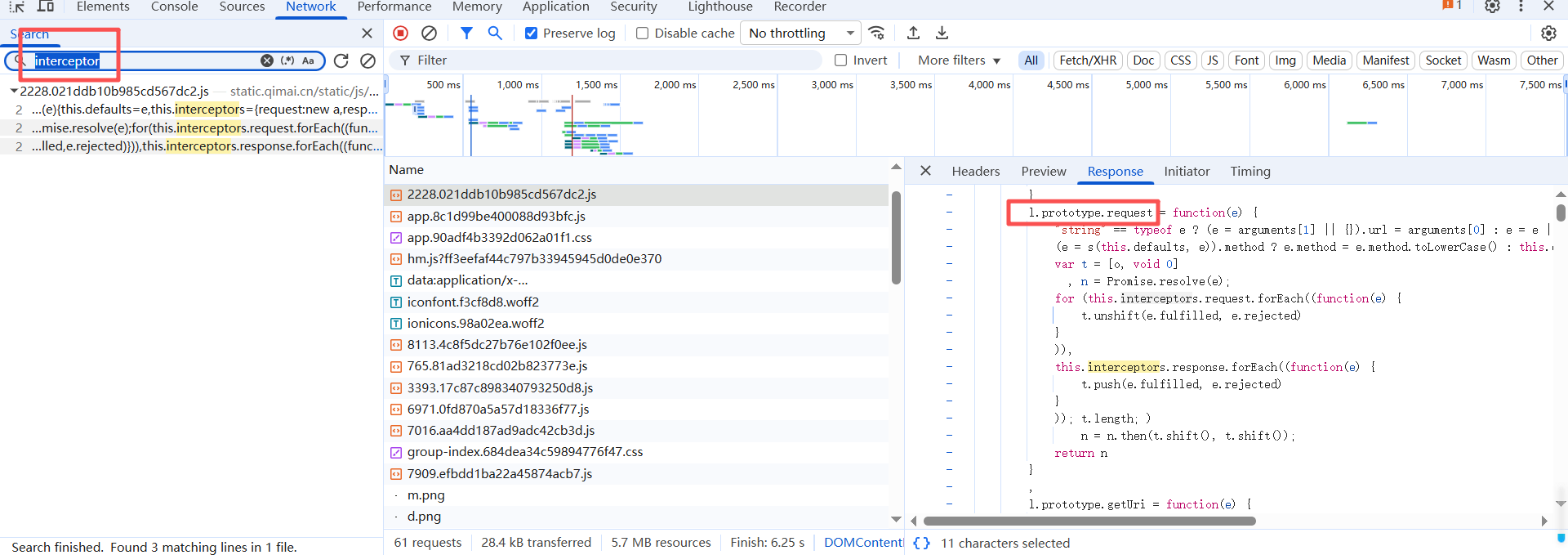Enable the Disable cache checkbox
This screenshot has height=555, width=1568.
point(642,34)
